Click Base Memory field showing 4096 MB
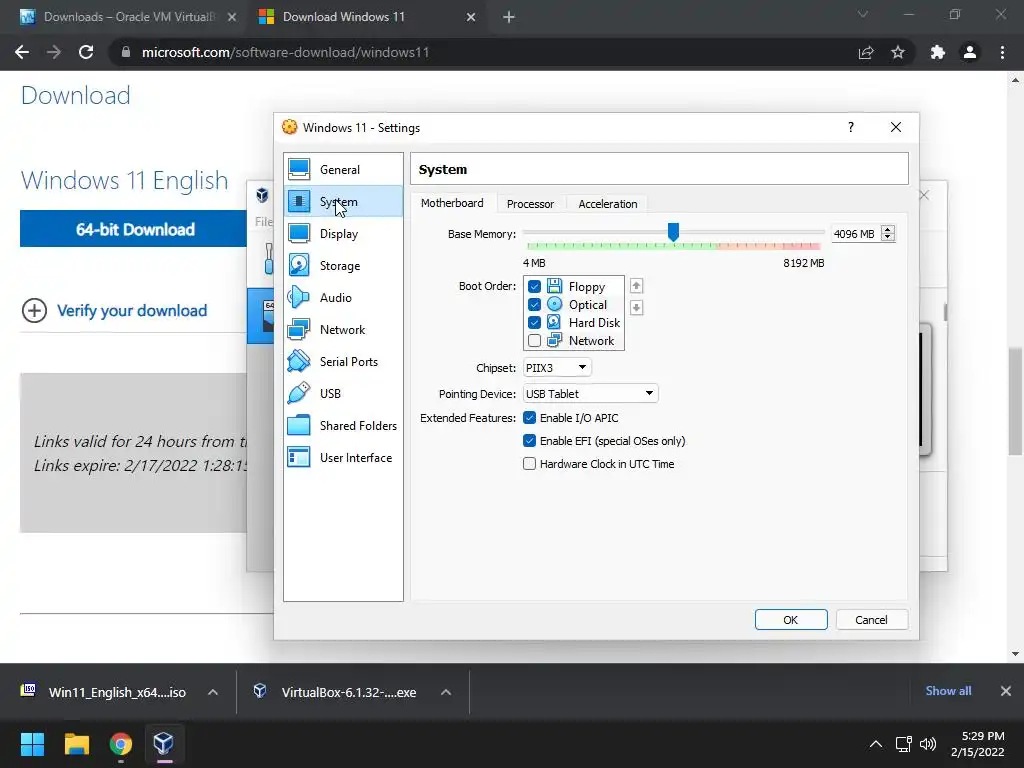 pyautogui.click(x=855, y=234)
